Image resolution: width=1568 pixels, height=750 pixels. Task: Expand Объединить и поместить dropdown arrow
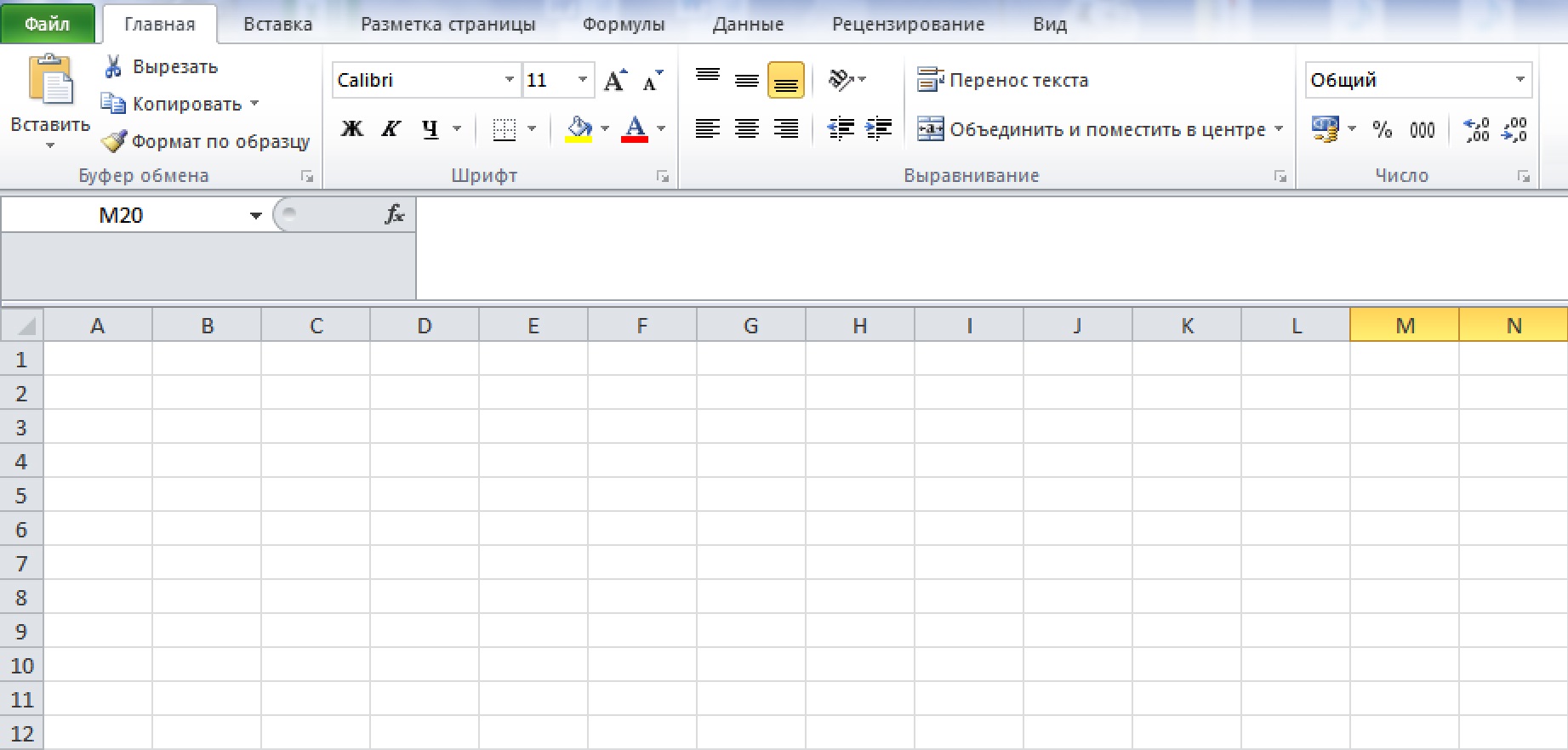coord(1278,129)
